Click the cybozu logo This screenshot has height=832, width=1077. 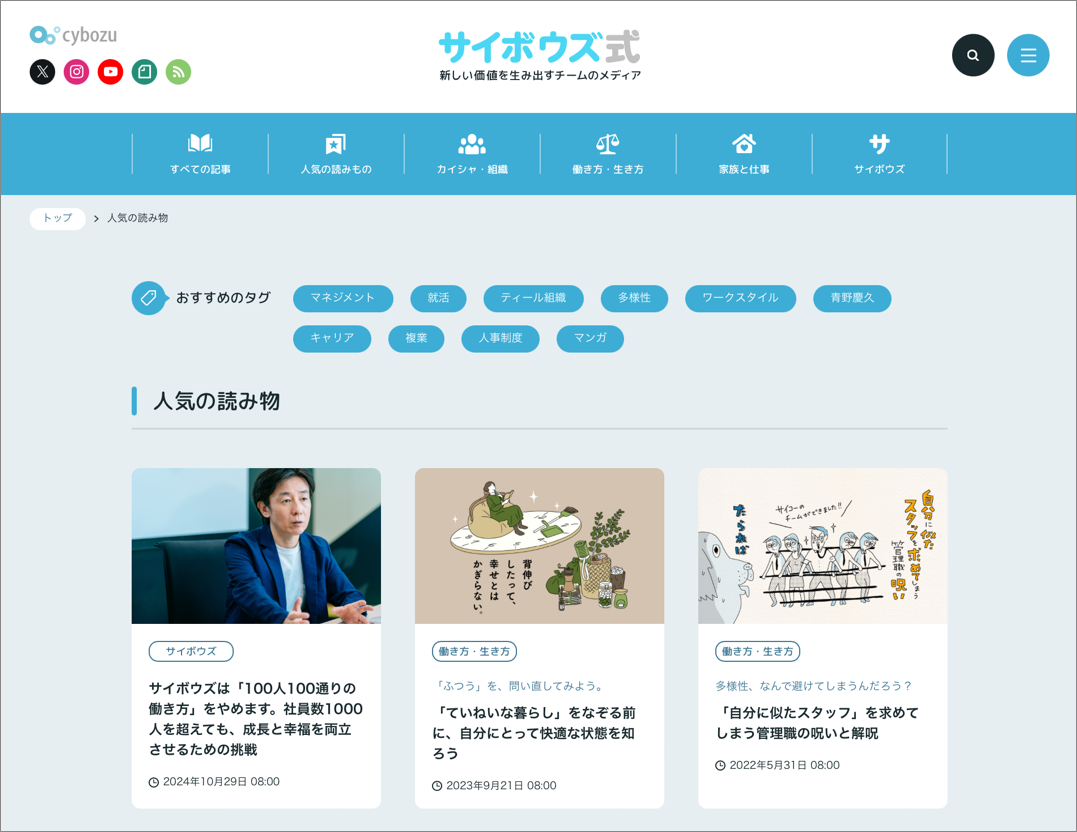click(73, 35)
